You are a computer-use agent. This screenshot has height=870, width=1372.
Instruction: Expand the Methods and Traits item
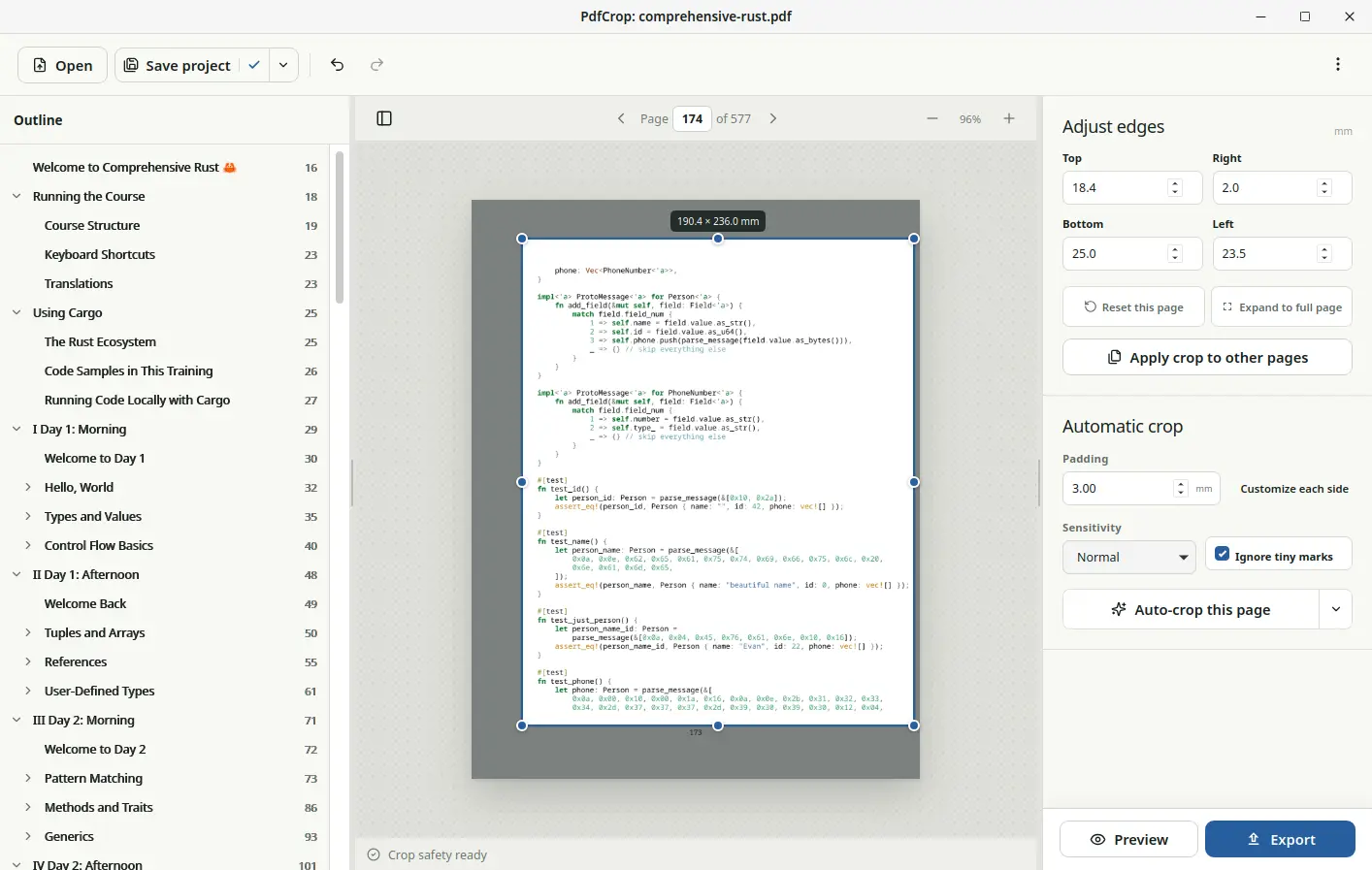28,807
